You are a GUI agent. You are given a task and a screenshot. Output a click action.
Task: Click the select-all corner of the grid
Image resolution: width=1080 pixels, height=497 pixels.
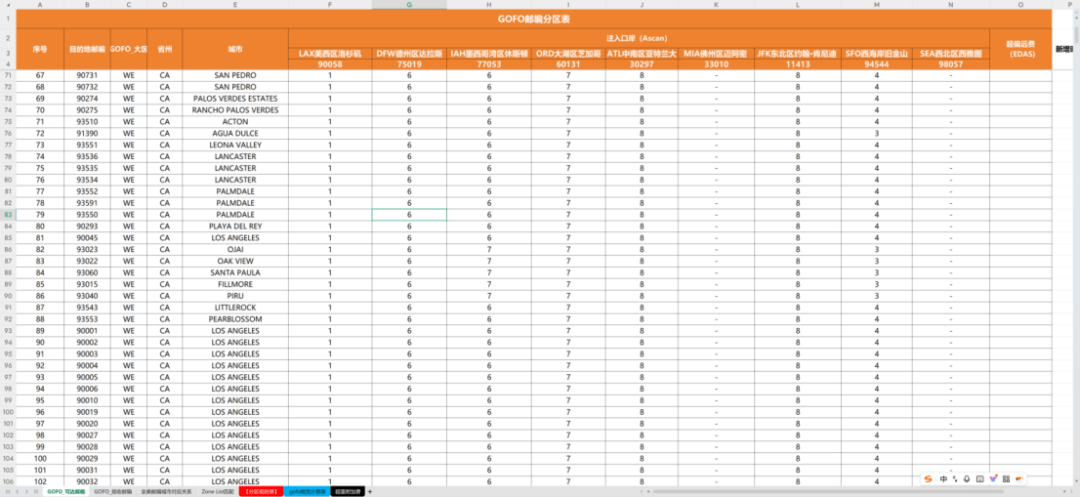click(x=9, y=5)
